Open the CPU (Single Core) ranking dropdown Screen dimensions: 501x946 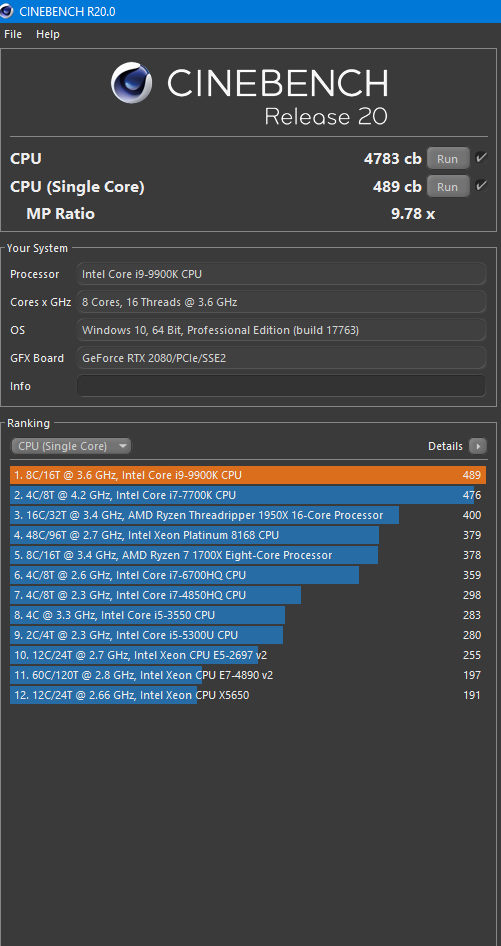pyautogui.click(x=71, y=446)
